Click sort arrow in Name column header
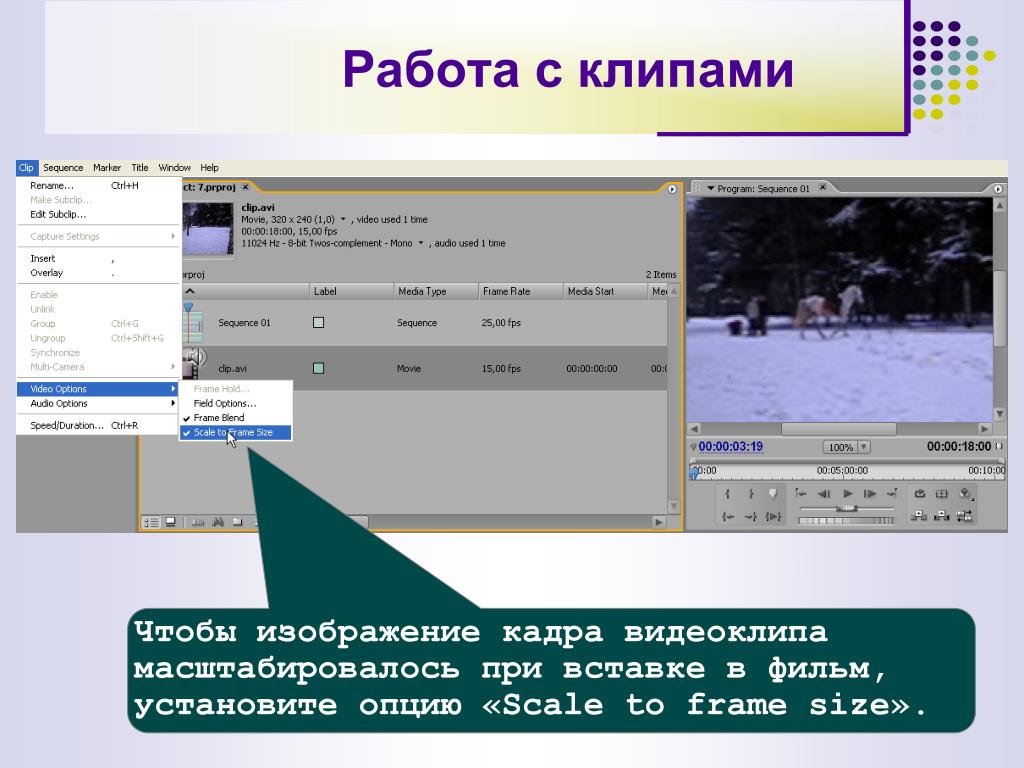 [x=190, y=291]
